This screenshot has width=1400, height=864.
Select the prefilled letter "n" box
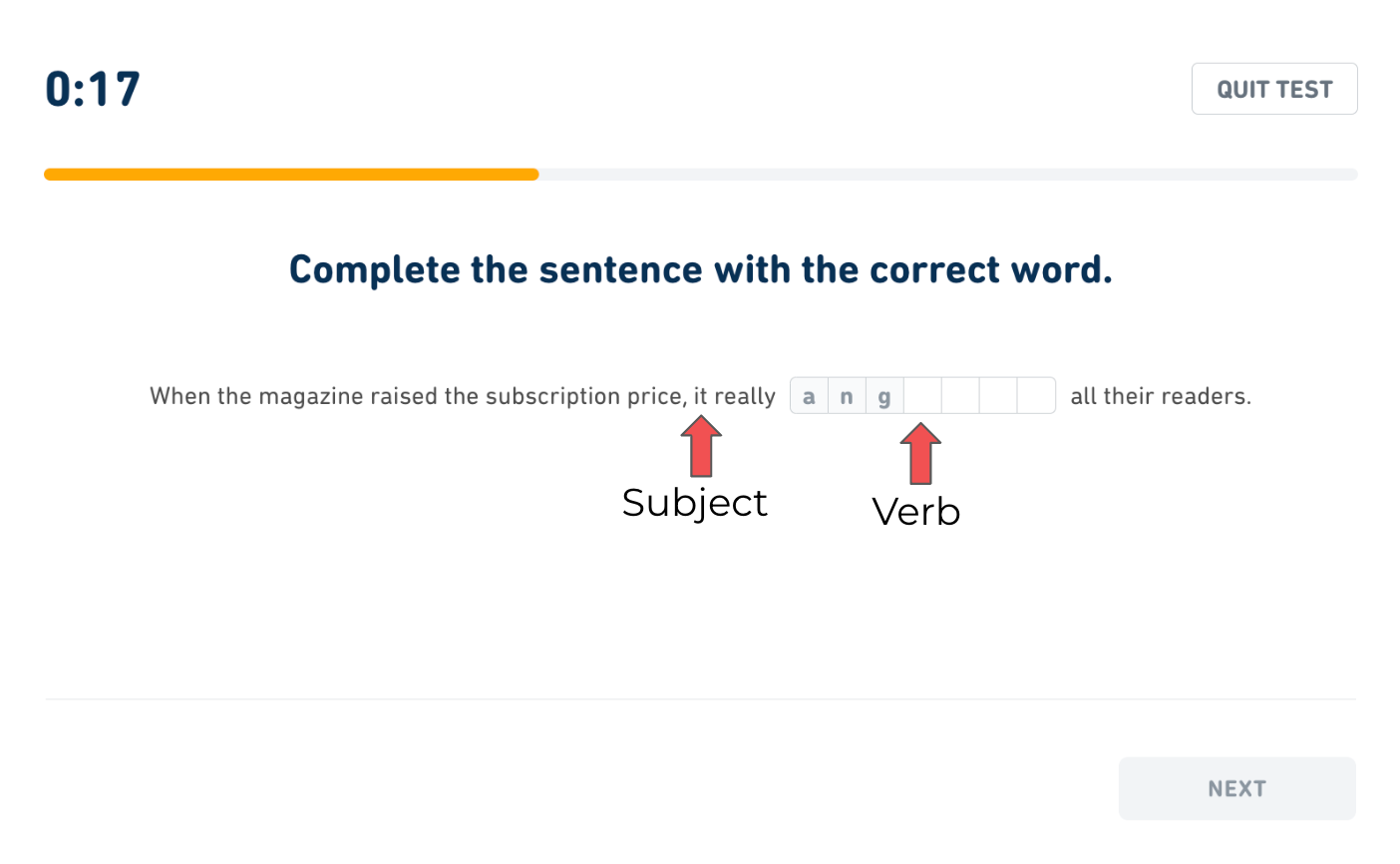[847, 396]
